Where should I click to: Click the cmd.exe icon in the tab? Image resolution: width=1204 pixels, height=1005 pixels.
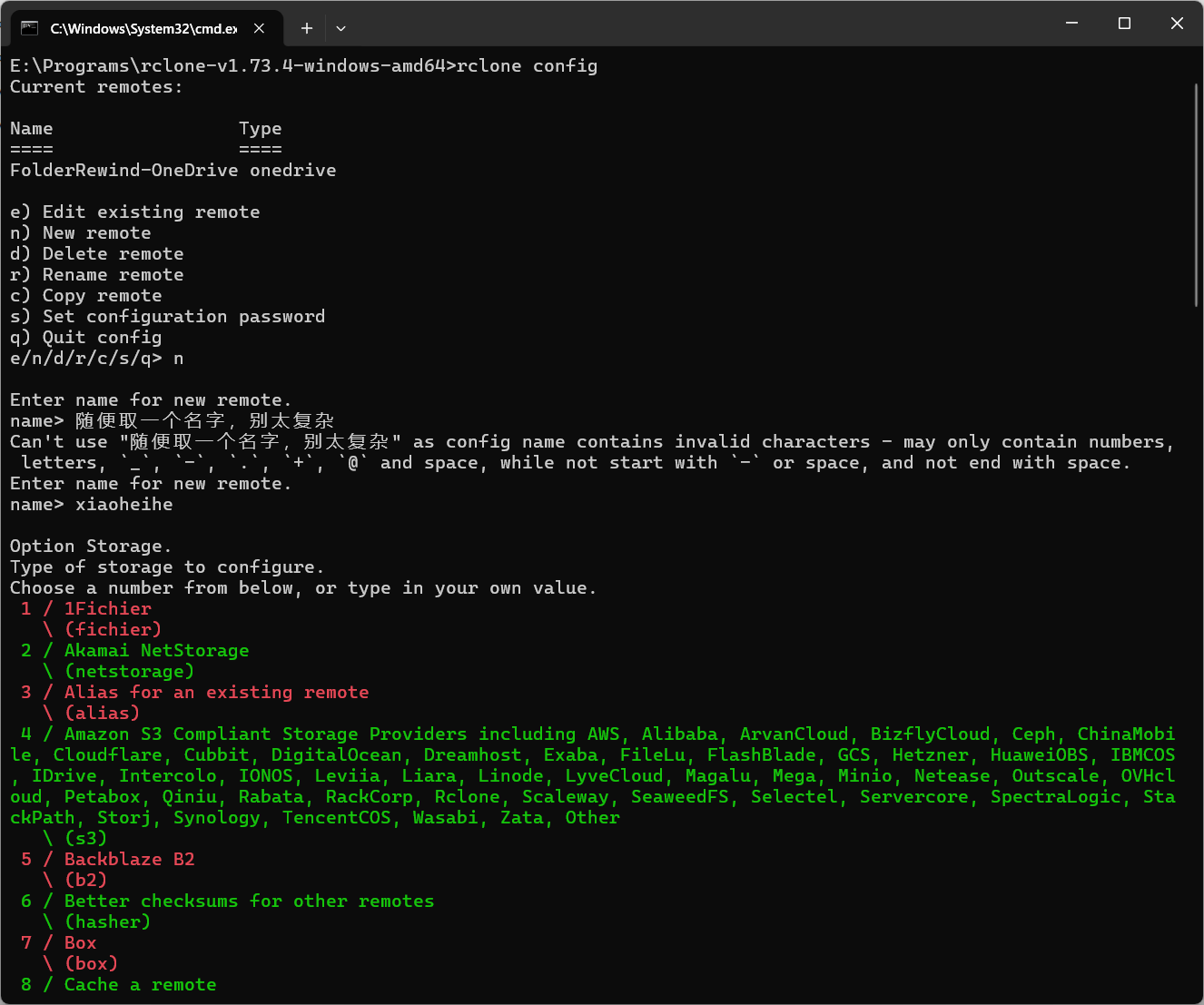pyautogui.click(x=32, y=27)
